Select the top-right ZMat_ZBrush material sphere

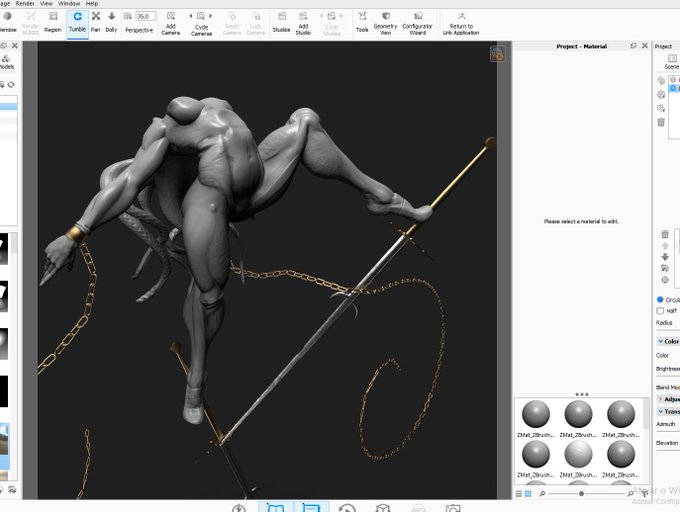[x=621, y=414]
